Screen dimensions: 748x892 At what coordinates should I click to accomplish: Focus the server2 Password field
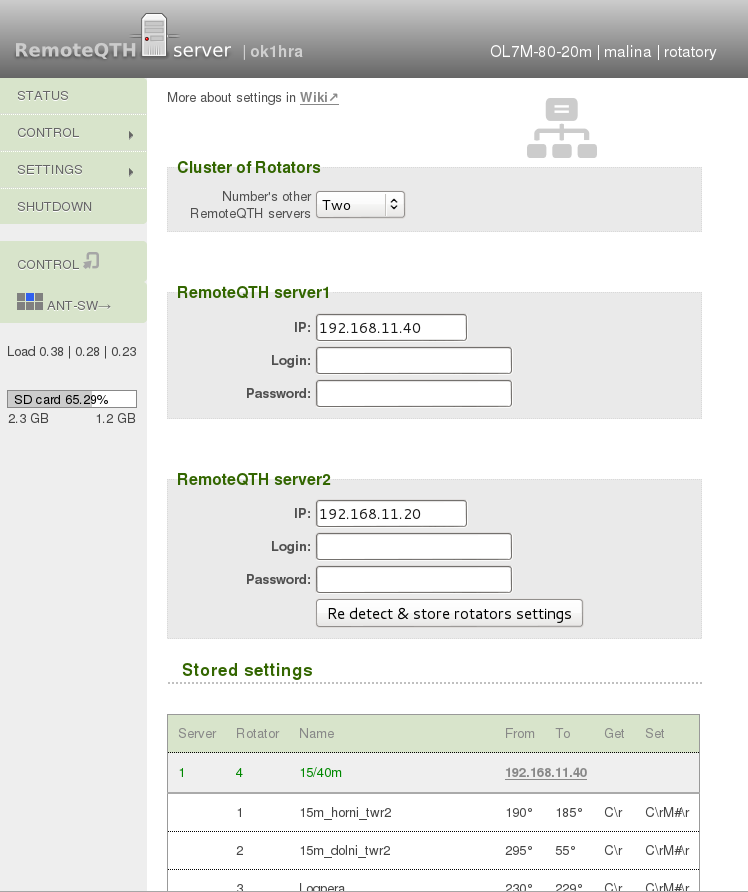pos(414,580)
